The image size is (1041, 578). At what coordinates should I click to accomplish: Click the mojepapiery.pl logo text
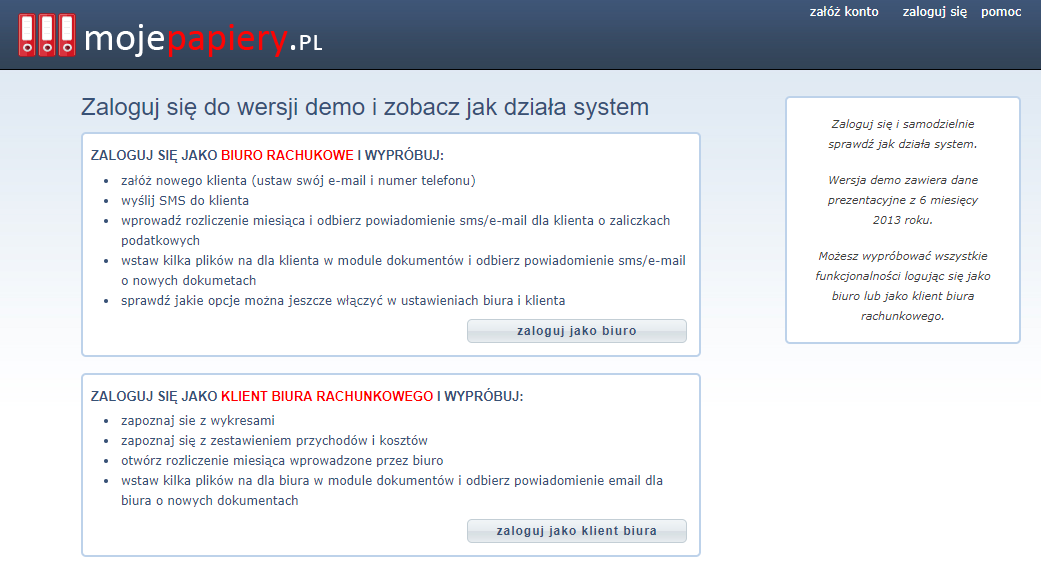[203, 40]
